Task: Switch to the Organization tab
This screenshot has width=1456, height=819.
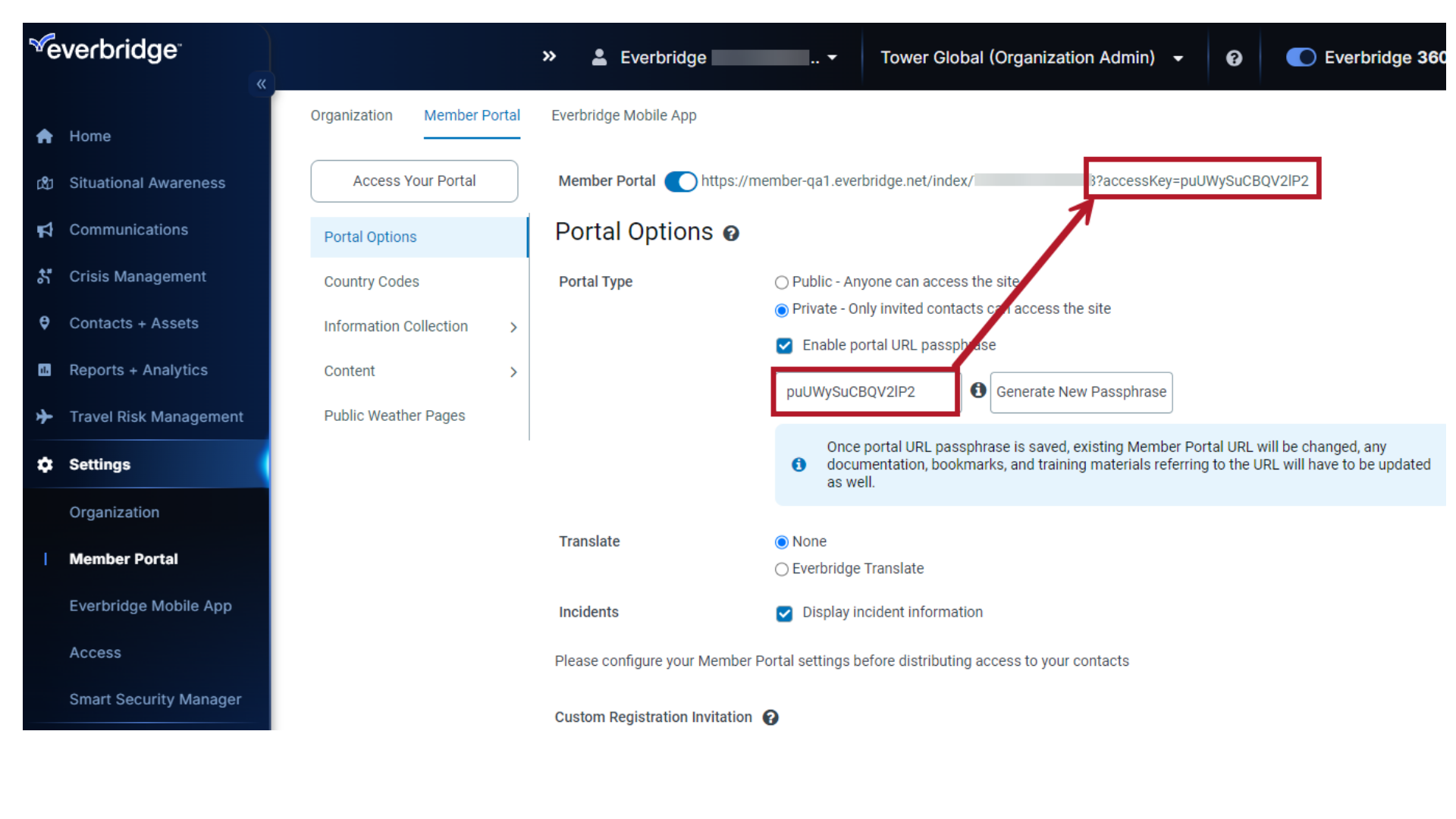Action: [351, 115]
